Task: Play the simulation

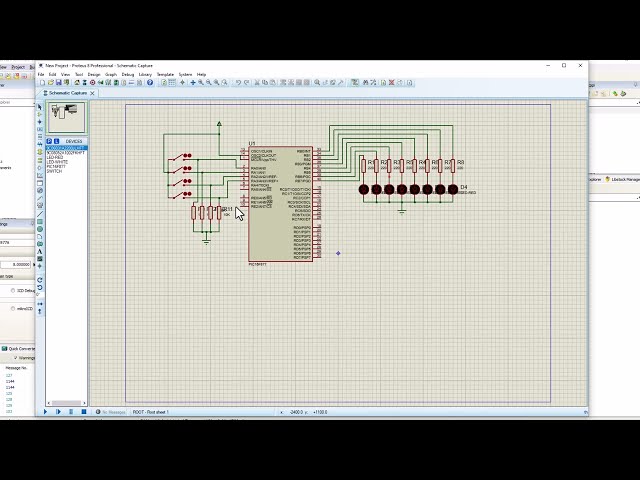Action: pos(45,412)
